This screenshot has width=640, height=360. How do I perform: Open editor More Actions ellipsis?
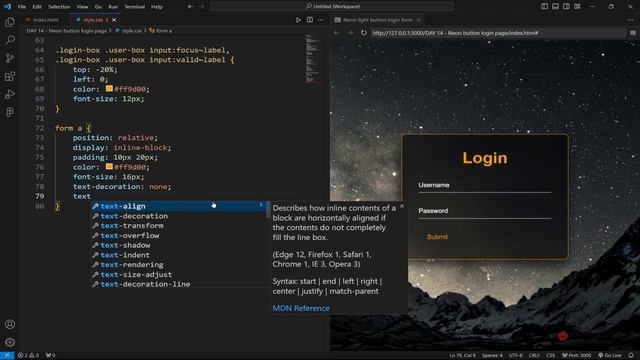point(321,20)
